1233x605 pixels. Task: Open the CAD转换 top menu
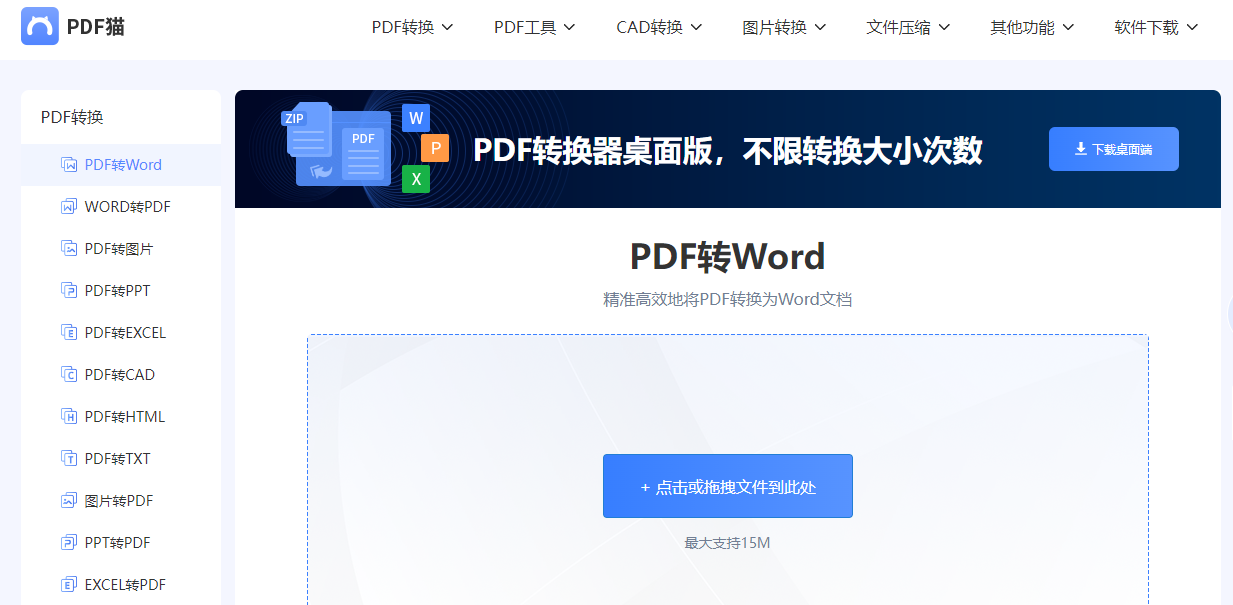[659, 28]
